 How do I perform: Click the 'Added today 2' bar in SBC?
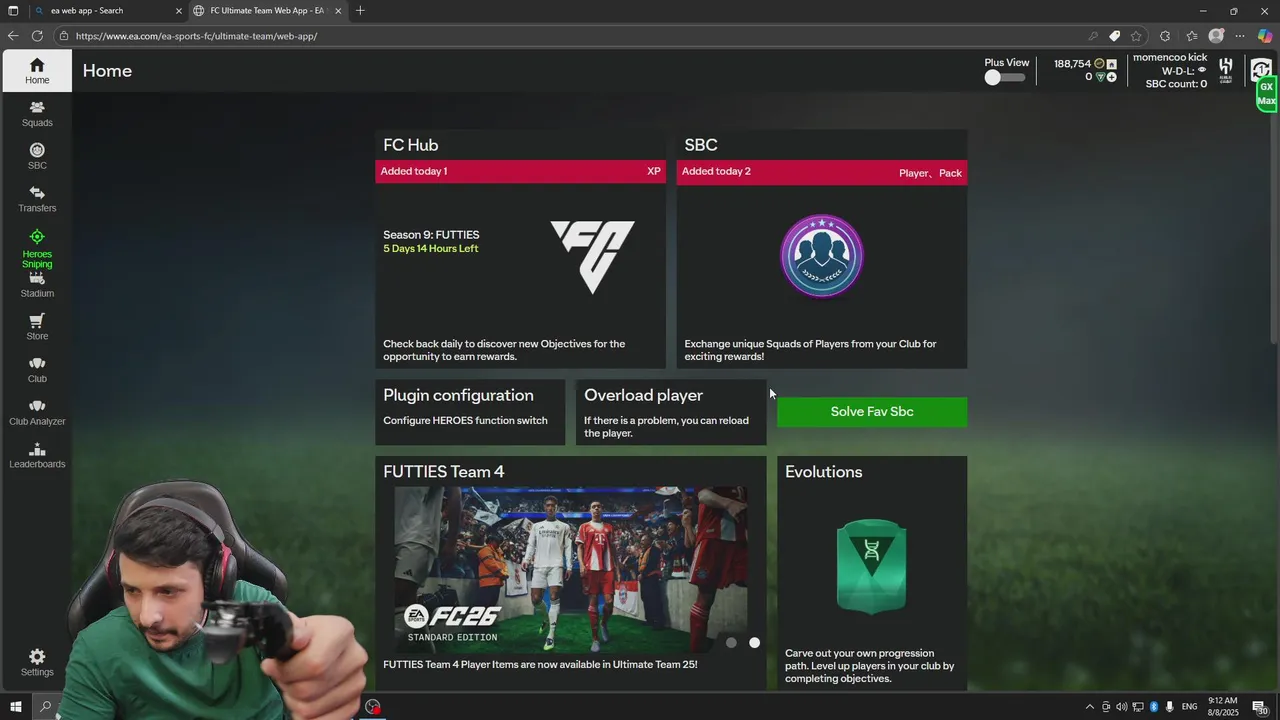[822, 172]
